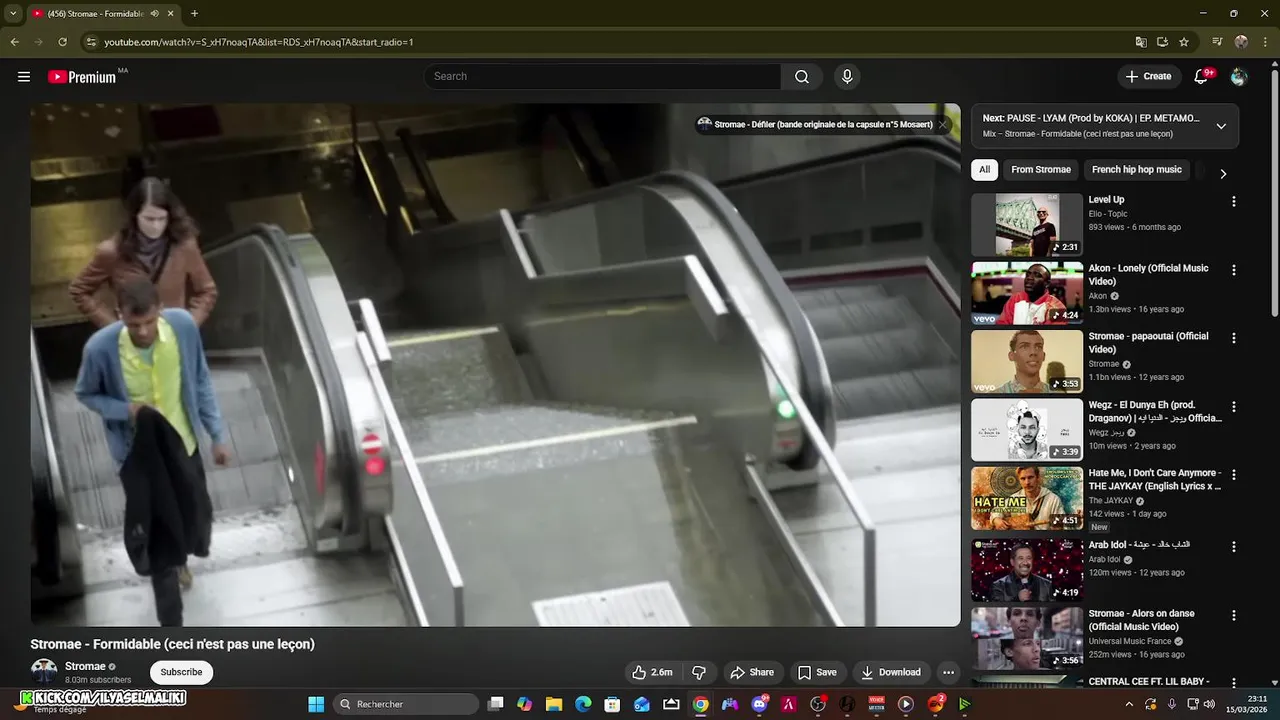Click the video player to pause

coord(495,365)
